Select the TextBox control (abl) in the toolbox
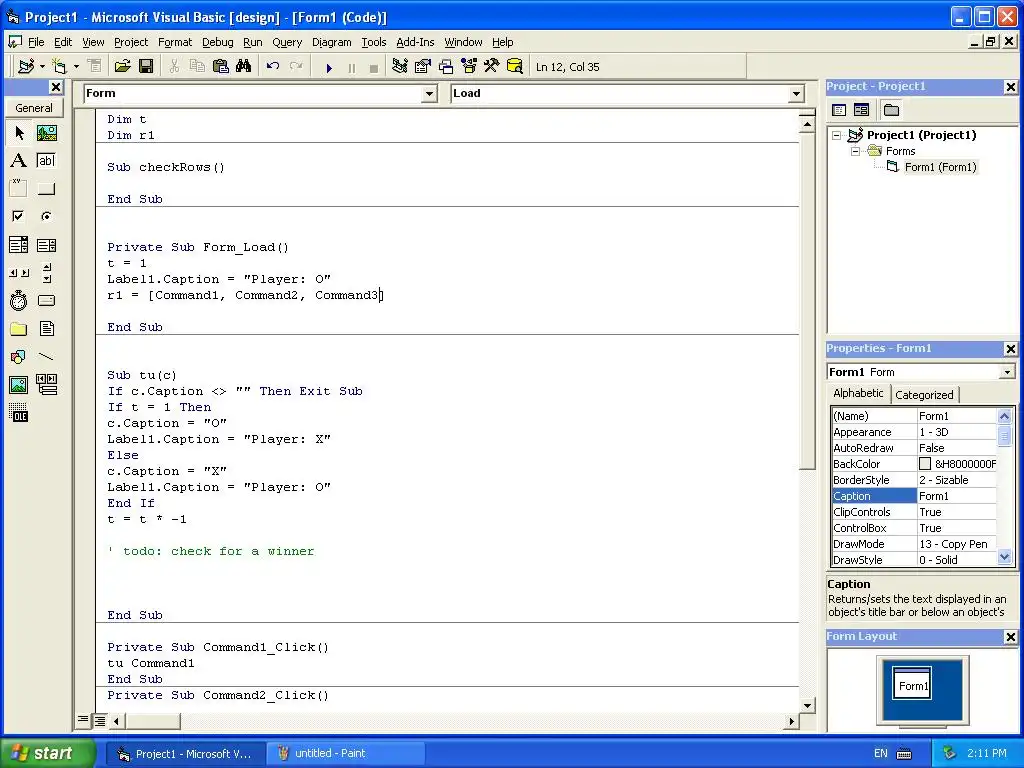 coord(46,161)
